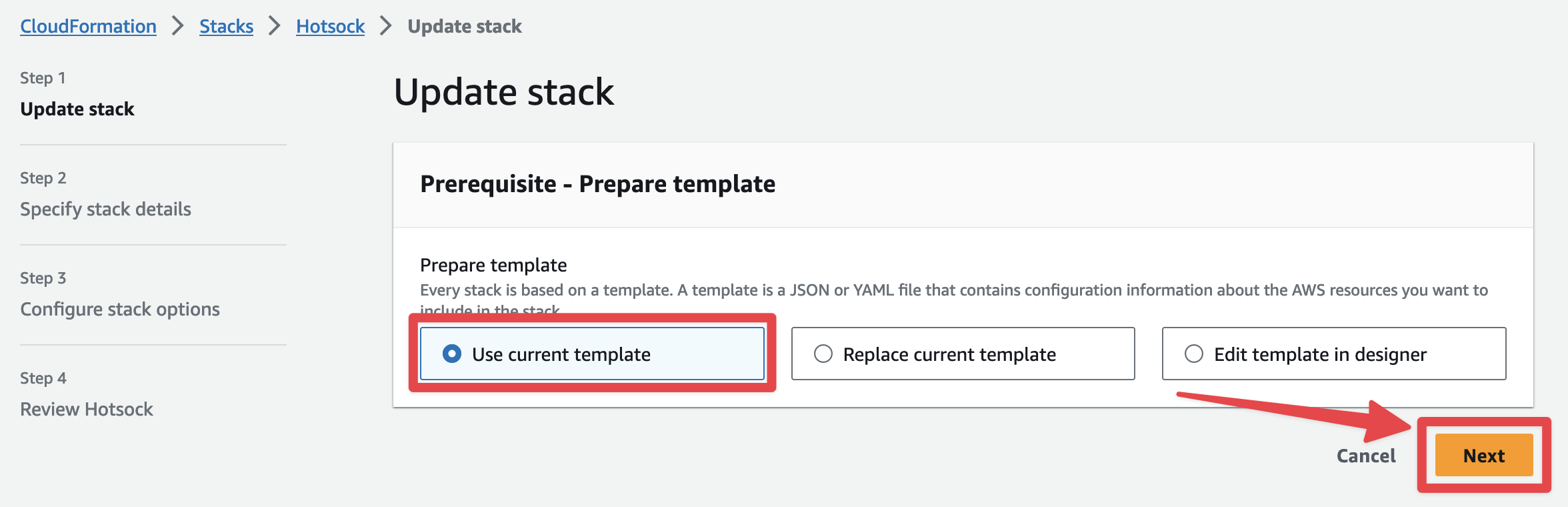Jump to Step 4 Review Hotsock
This screenshot has height=507, width=1568.
[87, 409]
